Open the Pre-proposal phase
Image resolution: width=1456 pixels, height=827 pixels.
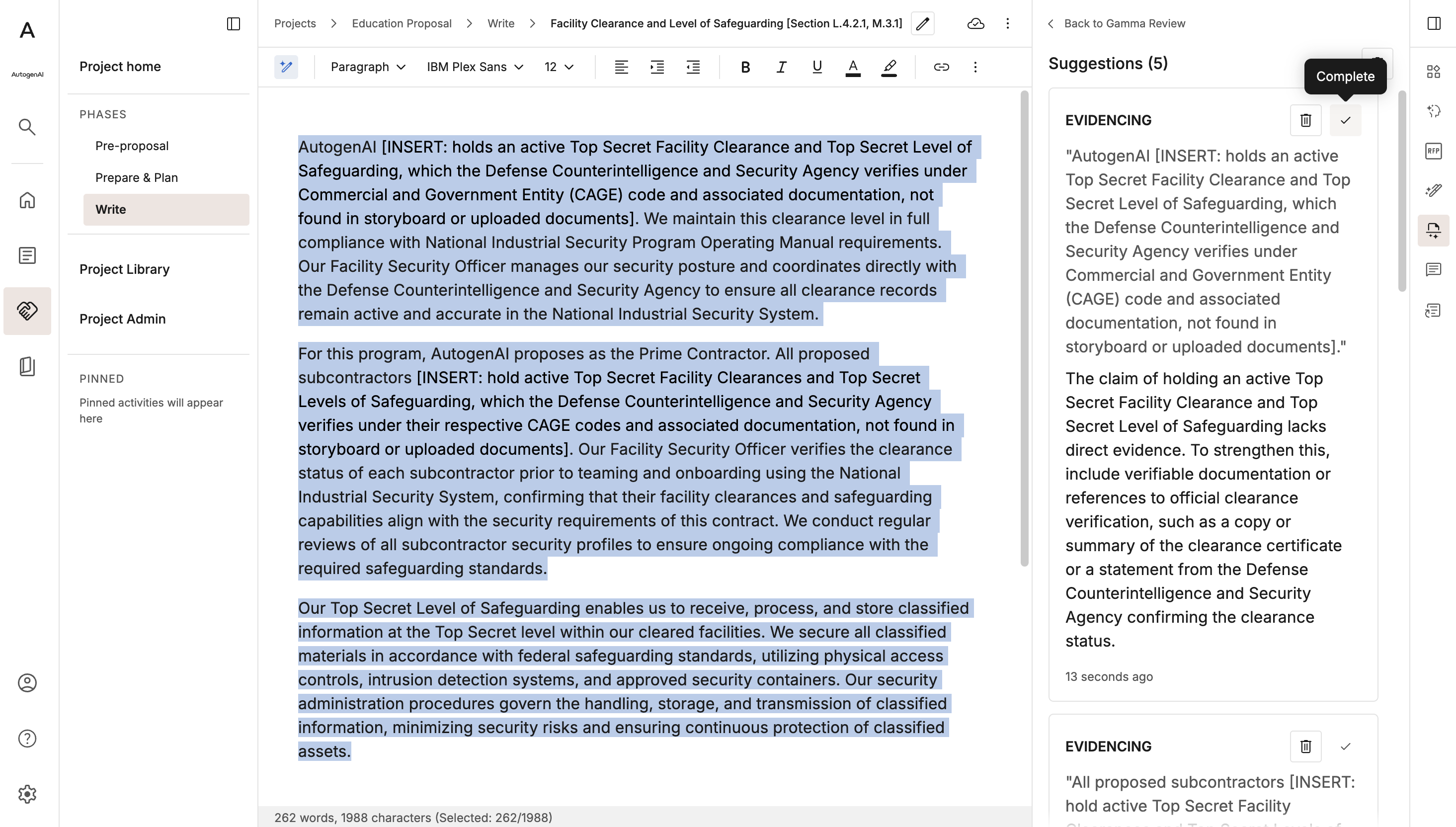pos(132,146)
